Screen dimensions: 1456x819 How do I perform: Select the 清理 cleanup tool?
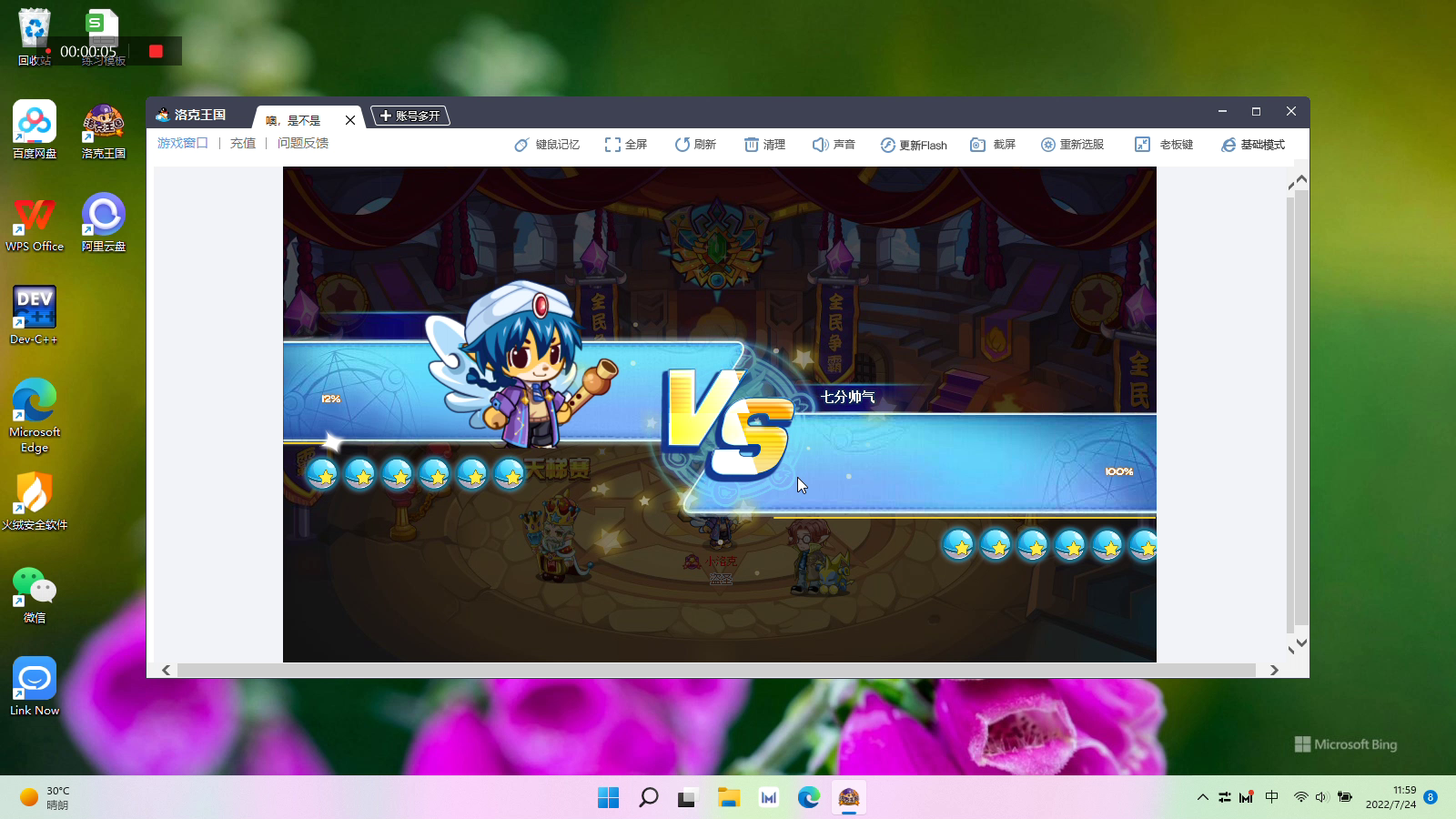click(x=764, y=145)
